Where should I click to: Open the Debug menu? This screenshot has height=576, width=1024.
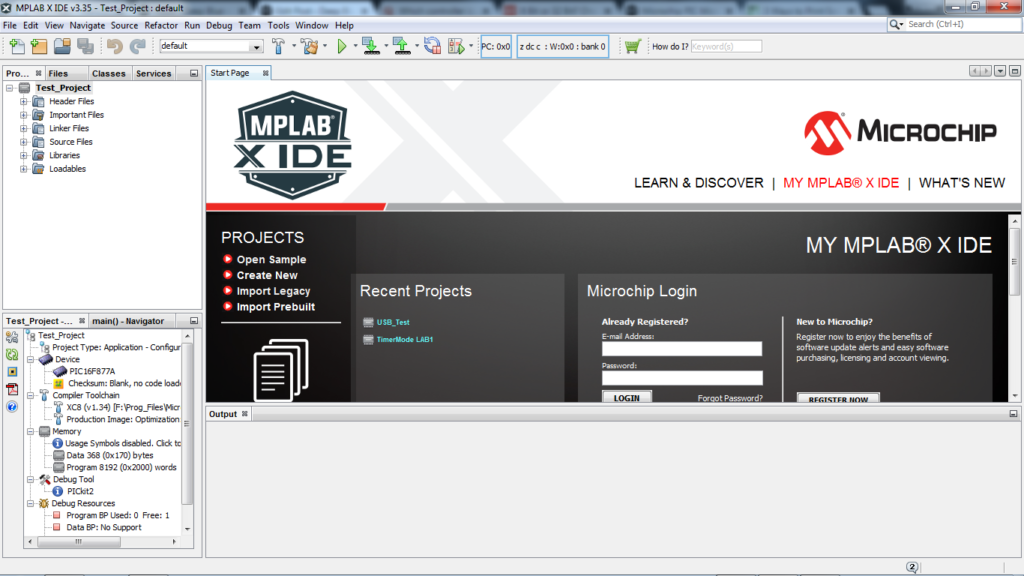click(218, 25)
